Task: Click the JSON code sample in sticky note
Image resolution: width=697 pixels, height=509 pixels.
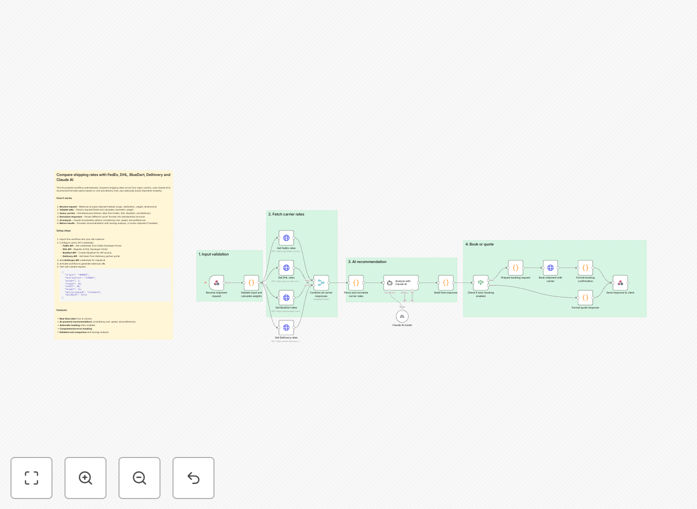Action: pyautogui.click(x=115, y=285)
